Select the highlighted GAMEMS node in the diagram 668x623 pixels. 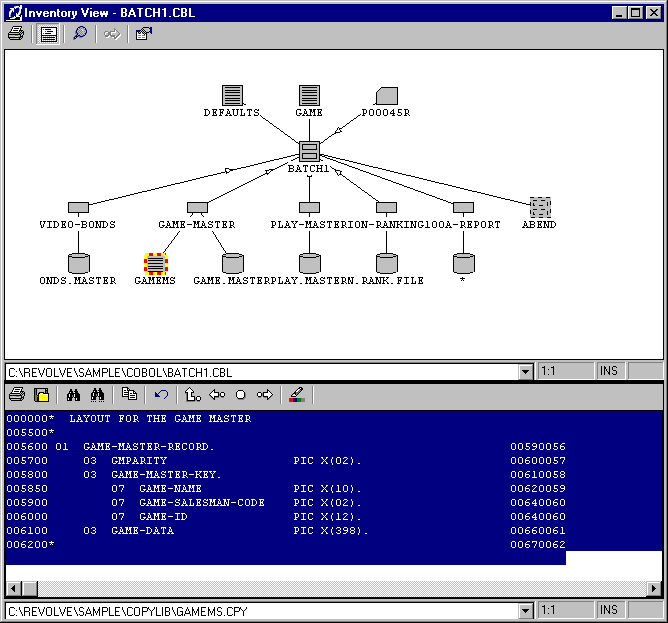point(155,263)
